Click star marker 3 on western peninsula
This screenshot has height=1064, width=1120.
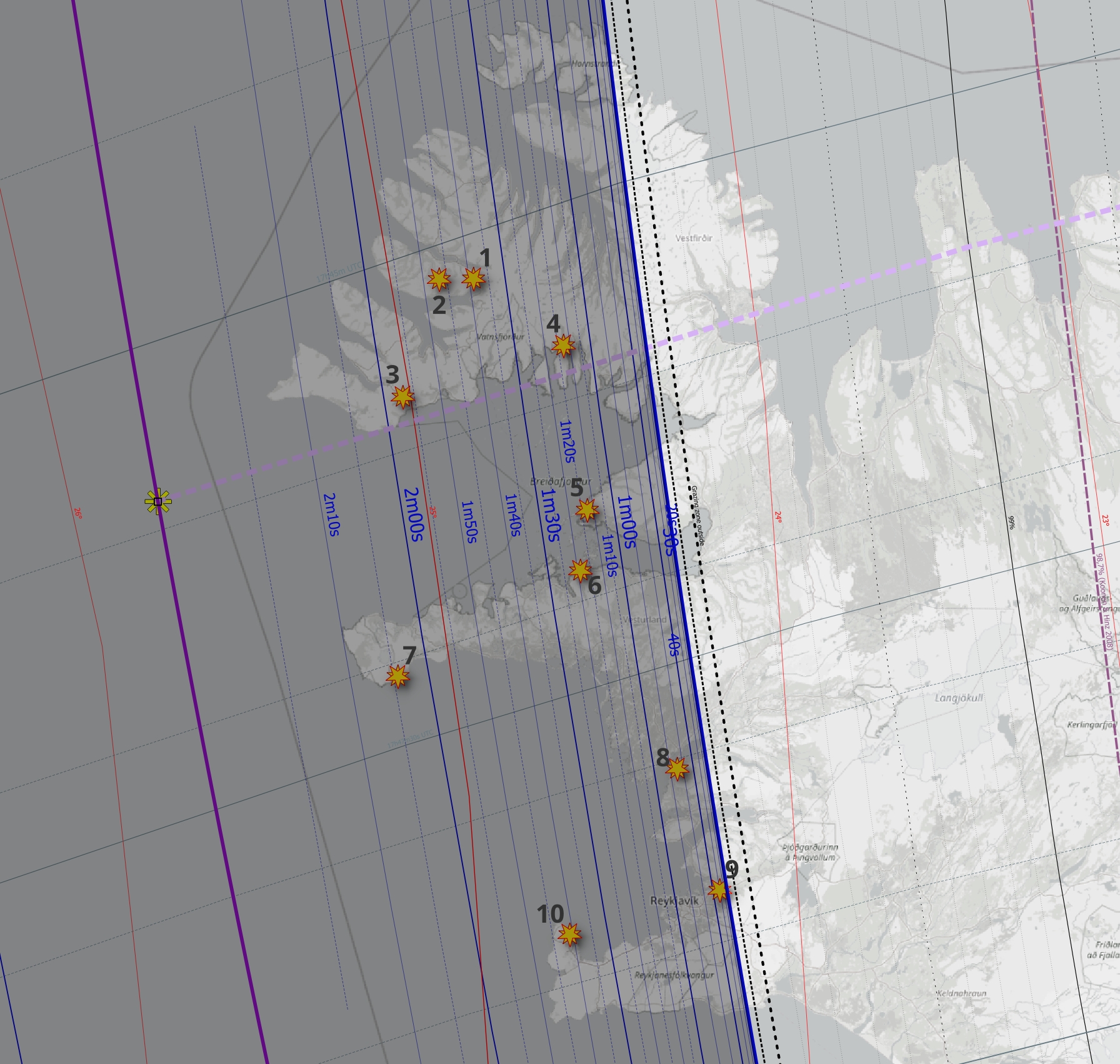(402, 396)
